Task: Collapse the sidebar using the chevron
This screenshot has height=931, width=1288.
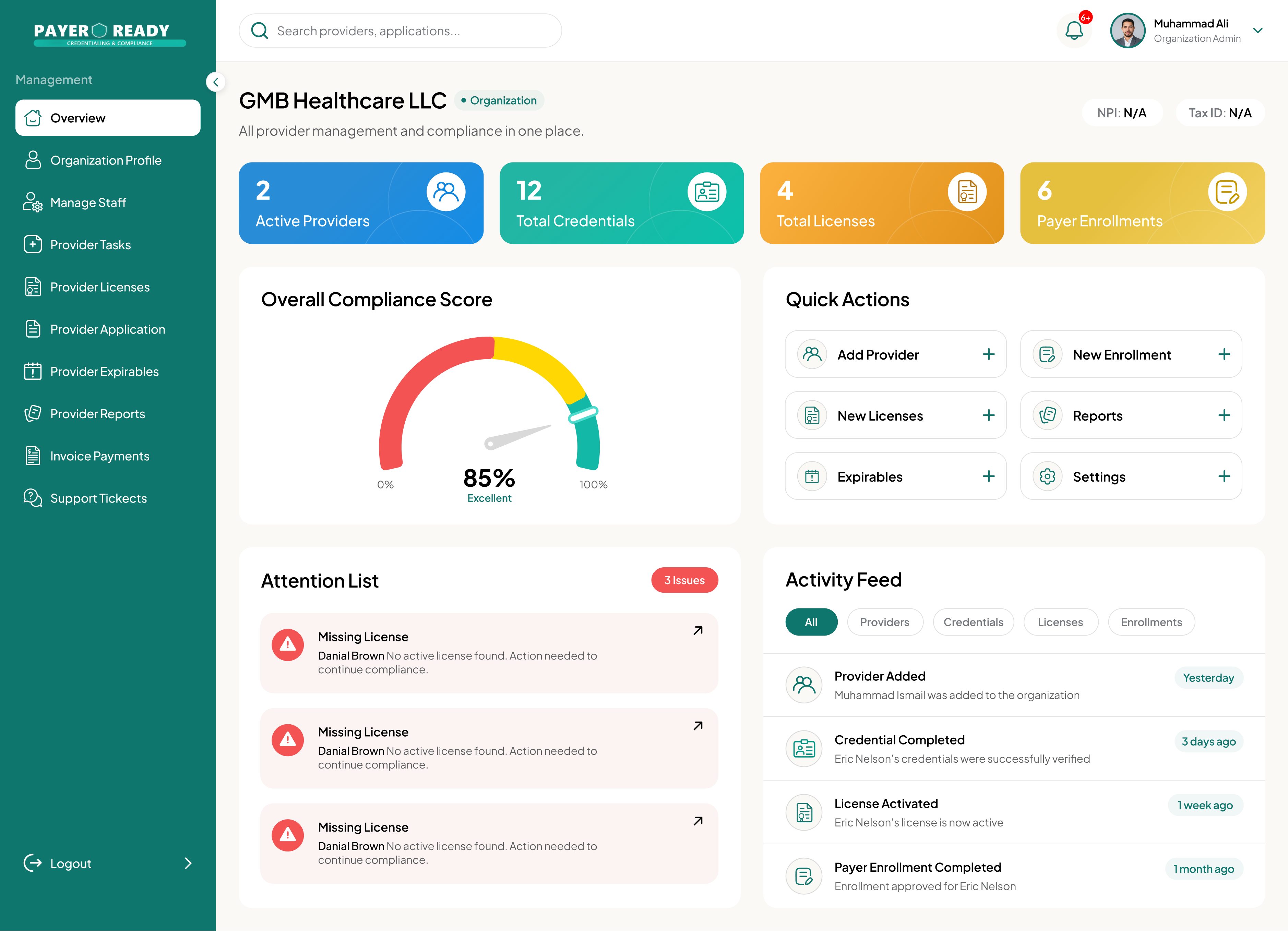Action: click(216, 82)
